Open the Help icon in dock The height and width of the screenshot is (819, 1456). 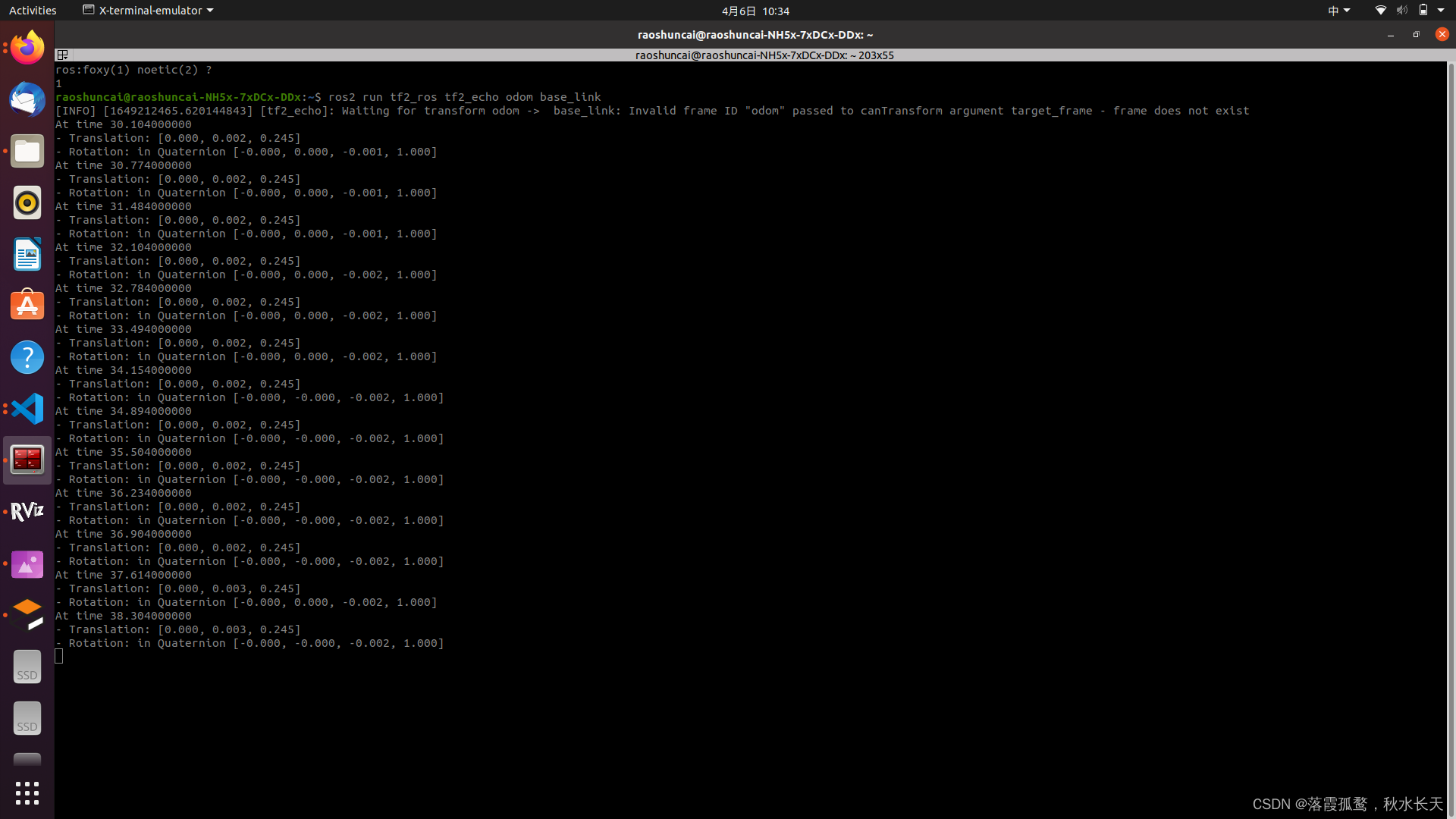[x=27, y=357]
